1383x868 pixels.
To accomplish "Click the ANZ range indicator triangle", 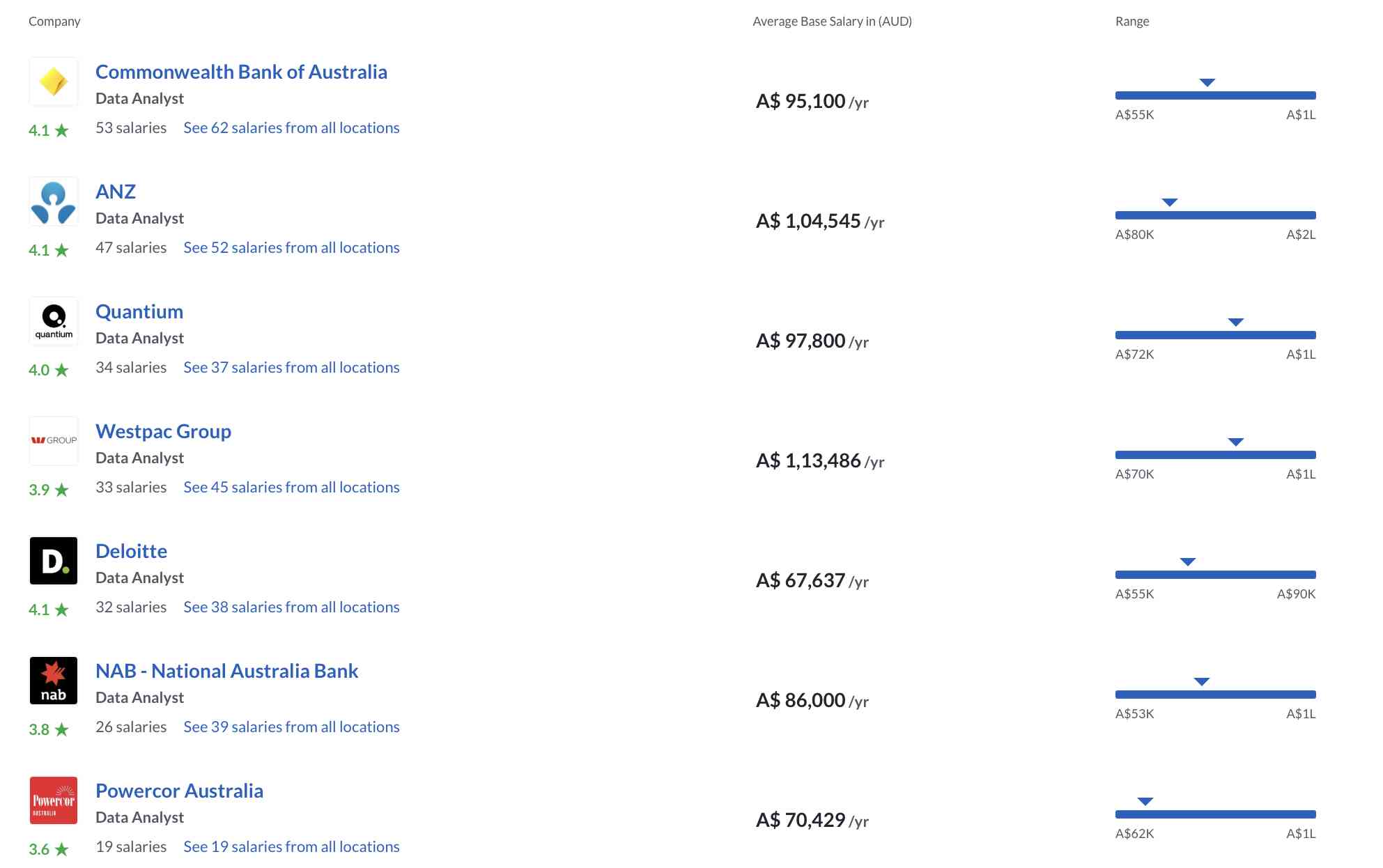I will point(1168,203).
